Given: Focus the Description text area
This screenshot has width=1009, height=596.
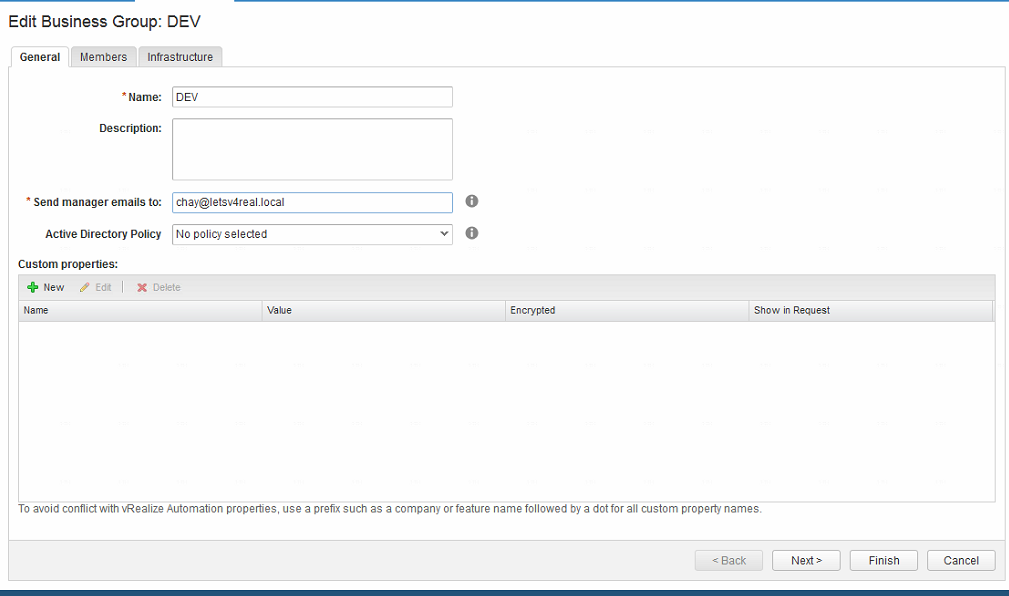Looking at the screenshot, I should point(312,149).
